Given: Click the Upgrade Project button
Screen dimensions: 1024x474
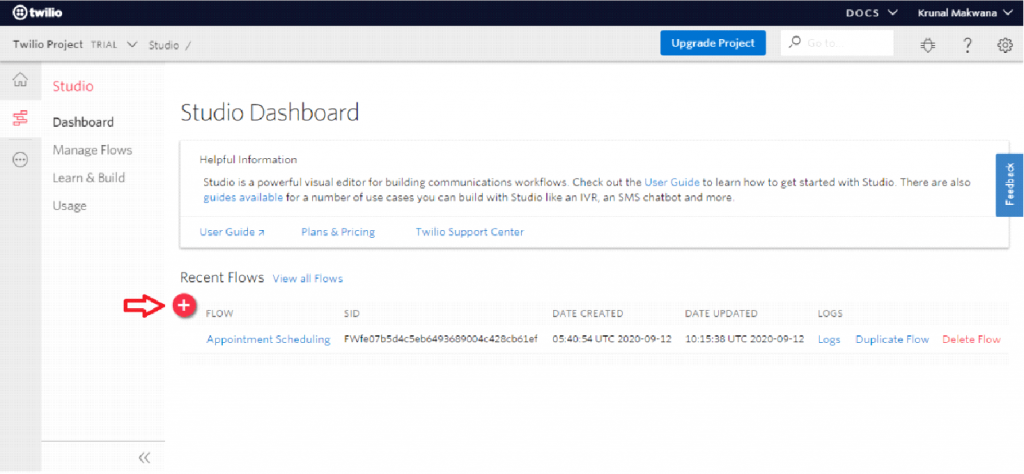Looking at the screenshot, I should (712, 43).
